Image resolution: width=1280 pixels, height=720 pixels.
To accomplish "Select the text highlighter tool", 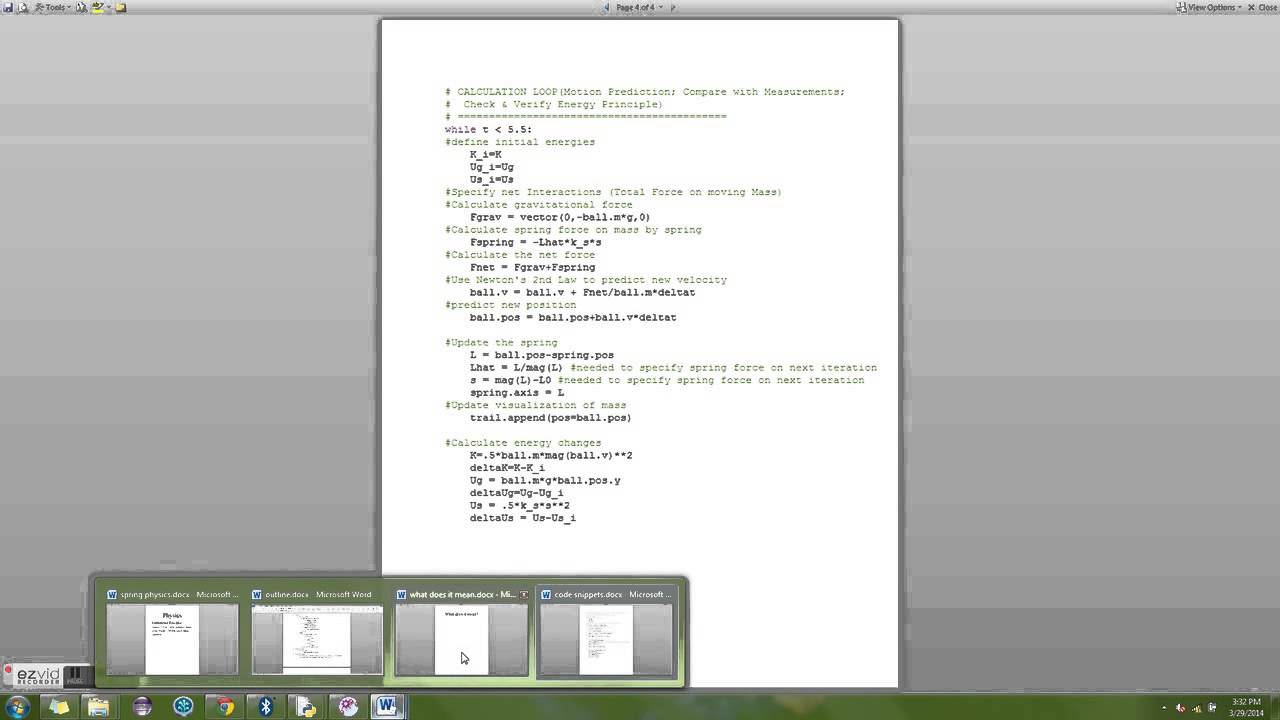I will [98, 7].
